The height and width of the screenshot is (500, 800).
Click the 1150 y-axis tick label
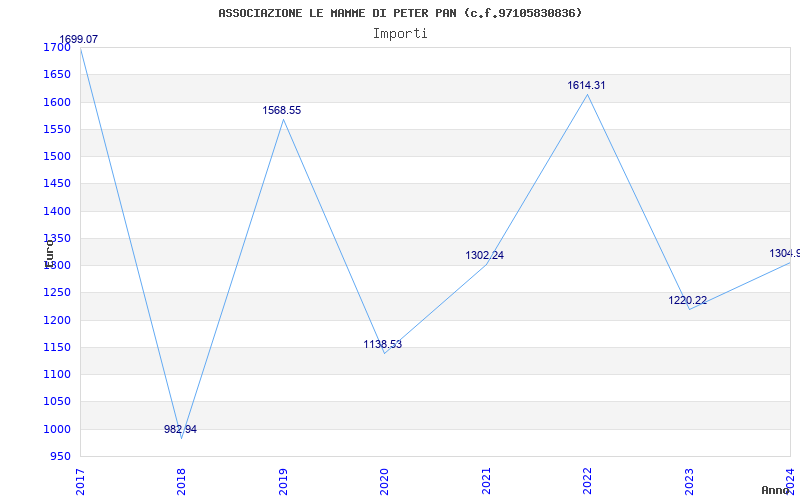coord(57,347)
